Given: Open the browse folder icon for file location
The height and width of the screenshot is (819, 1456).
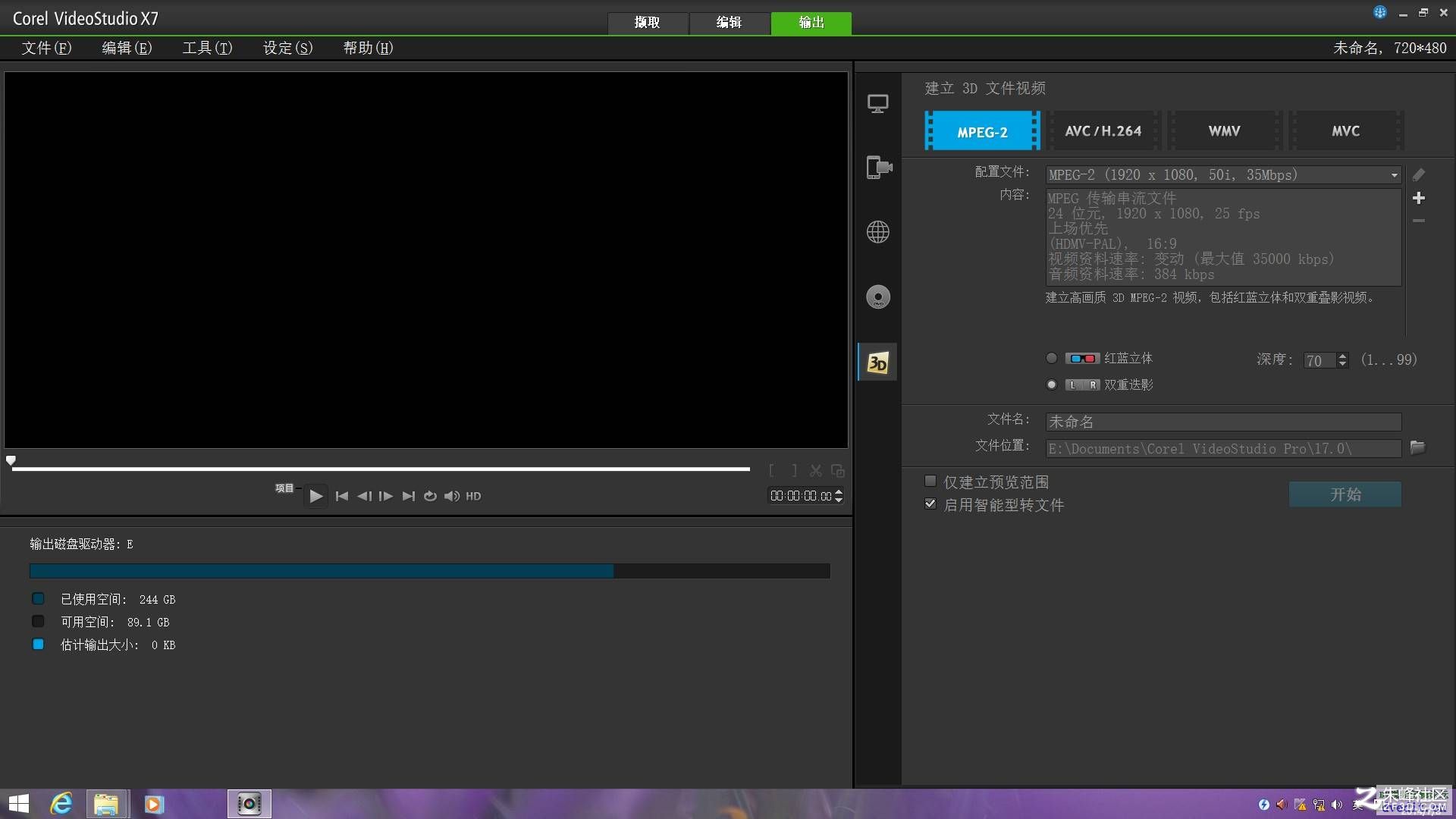Looking at the screenshot, I should pyautogui.click(x=1417, y=447).
